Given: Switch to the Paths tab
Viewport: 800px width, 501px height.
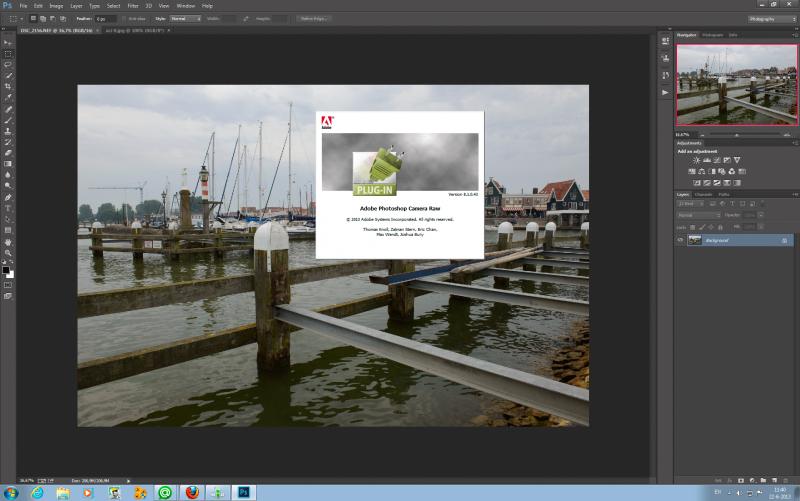Looking at the screenshot, I should point(724,194).
